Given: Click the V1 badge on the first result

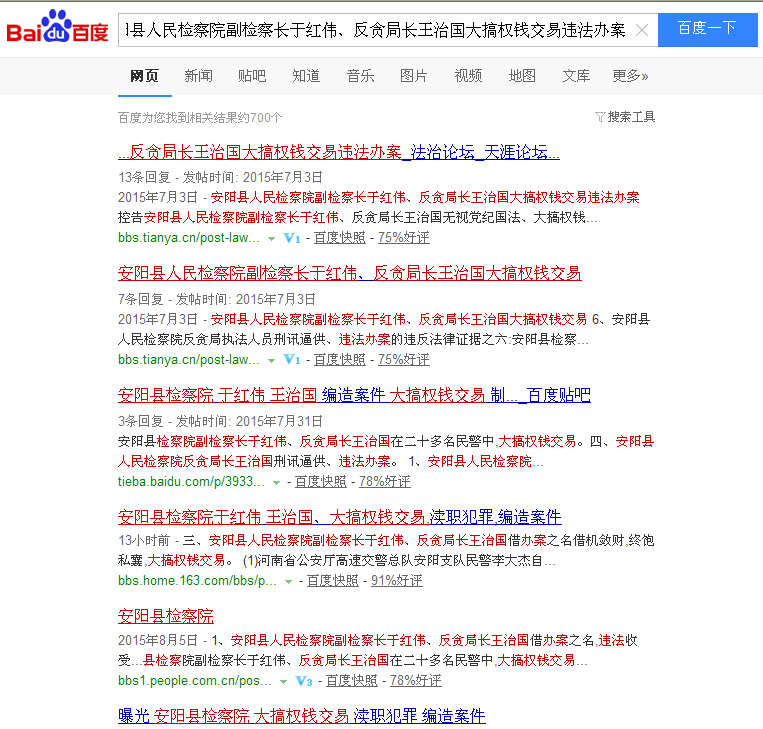Looking at the screenshot, I should tap(292, 238).
